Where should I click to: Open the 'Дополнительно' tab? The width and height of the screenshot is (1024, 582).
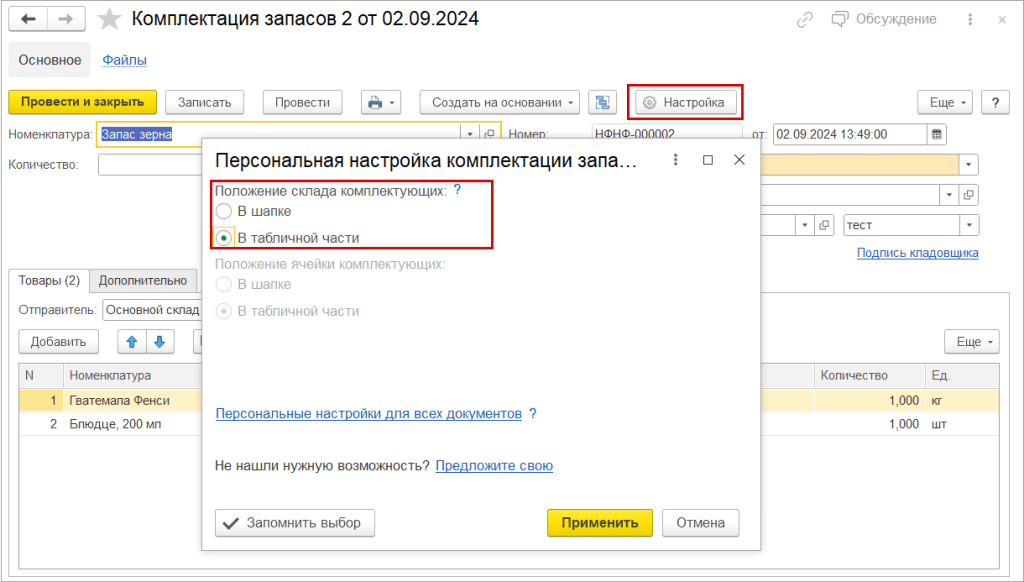click(x=143, y=281)
